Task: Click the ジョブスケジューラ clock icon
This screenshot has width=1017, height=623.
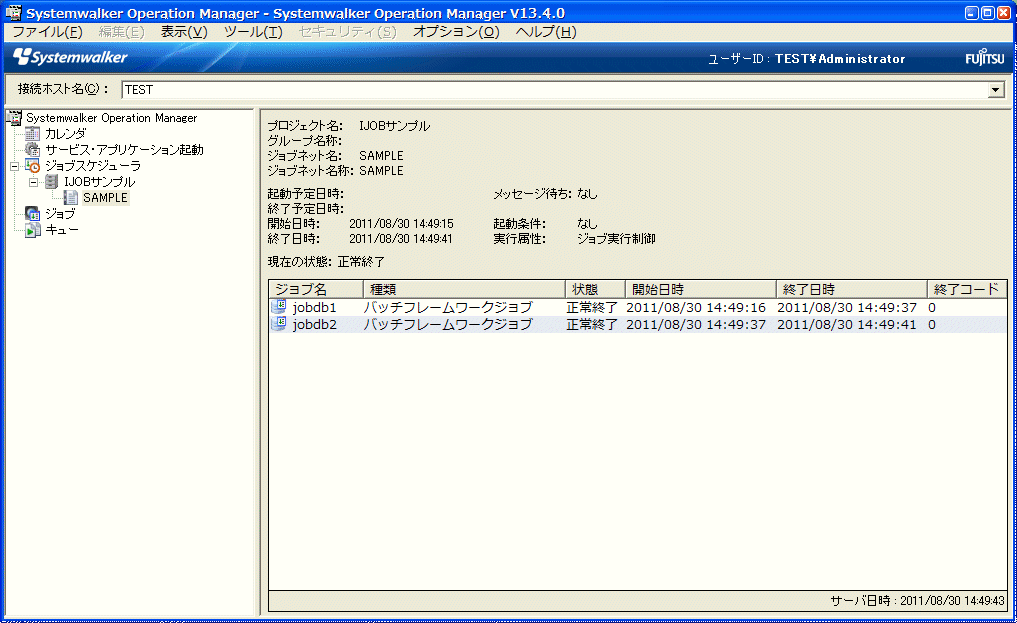Action: (32, 166)
